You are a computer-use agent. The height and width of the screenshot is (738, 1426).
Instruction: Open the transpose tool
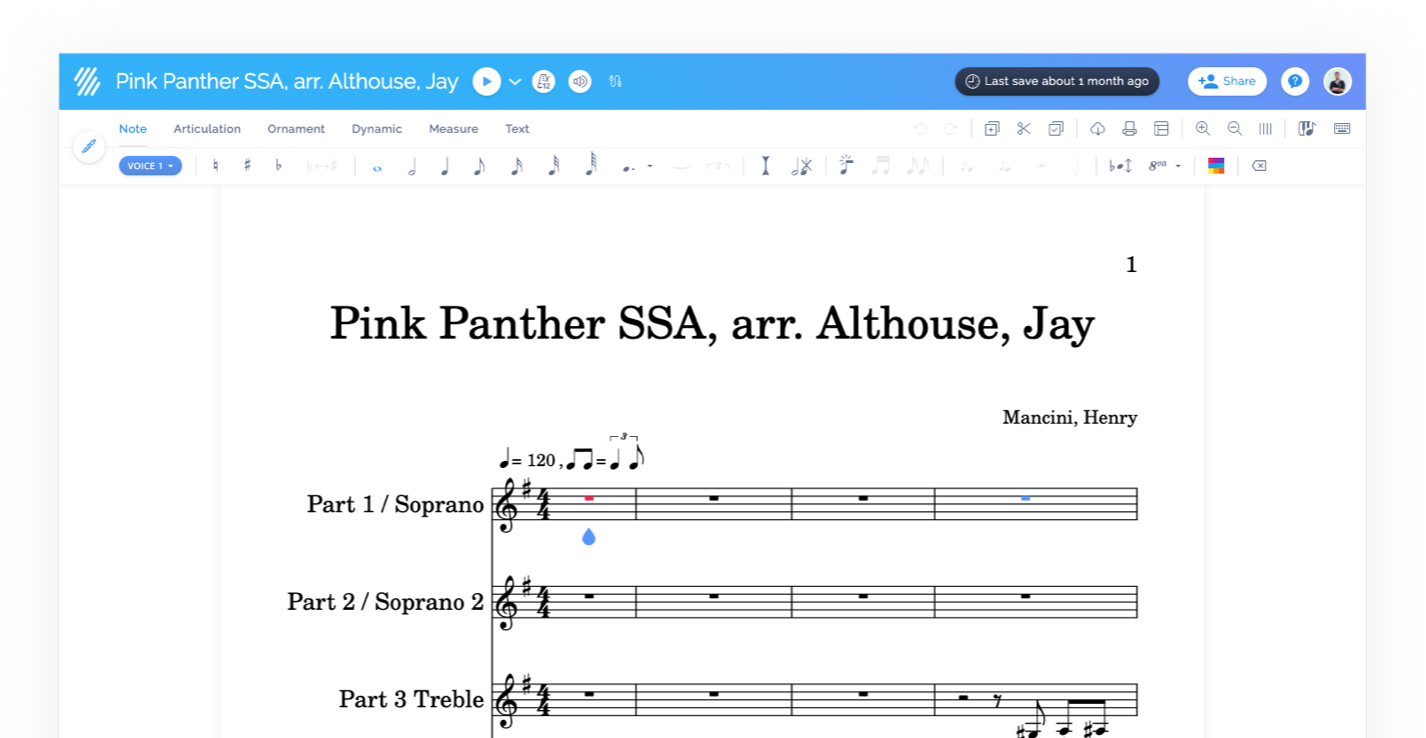tap(1120, 166)
